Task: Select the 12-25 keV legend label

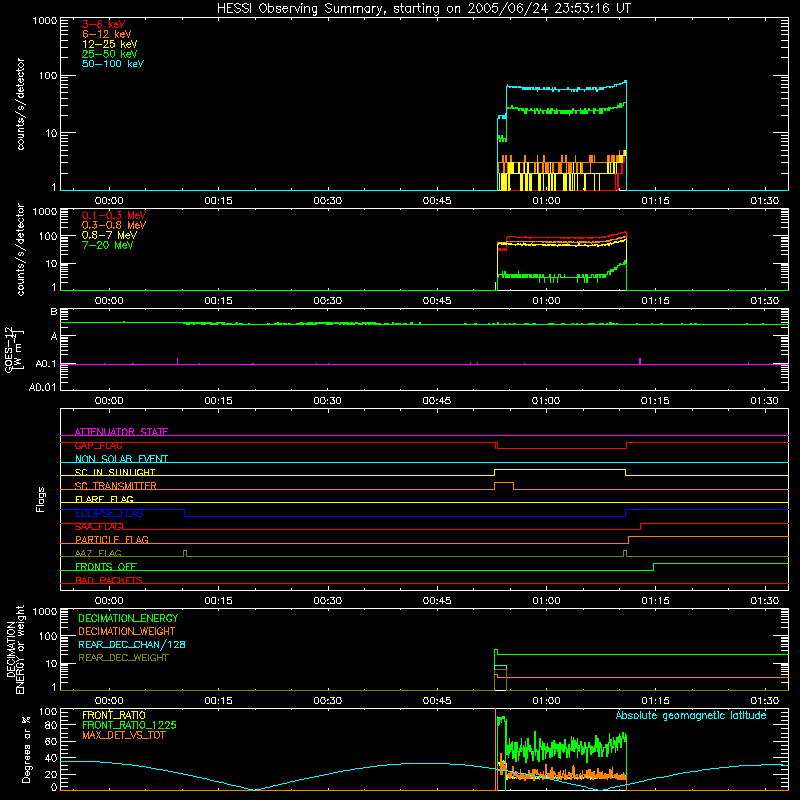Action: coord(110,44)
